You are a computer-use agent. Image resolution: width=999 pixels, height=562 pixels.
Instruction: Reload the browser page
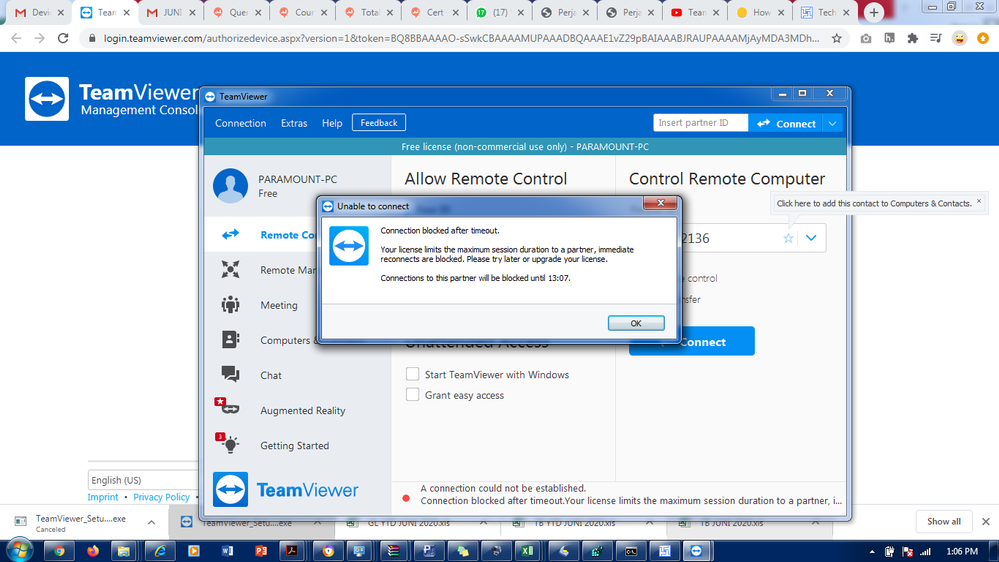[62, 38]
